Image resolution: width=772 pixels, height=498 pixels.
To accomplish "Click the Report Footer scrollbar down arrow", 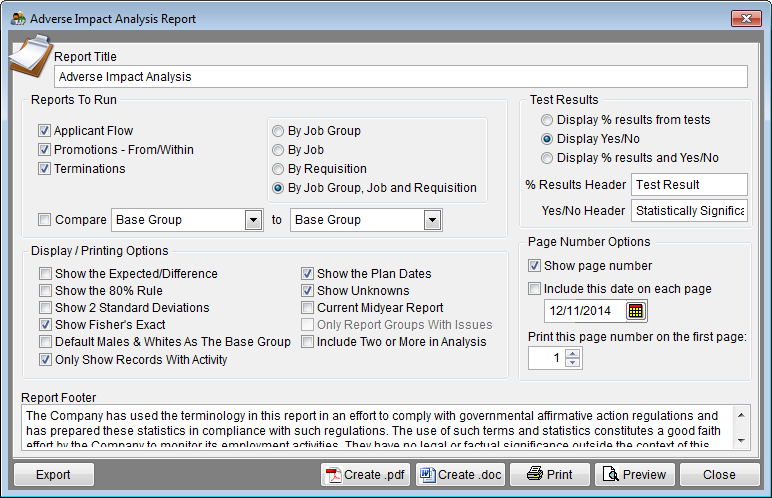I will [x=741, y=441].
